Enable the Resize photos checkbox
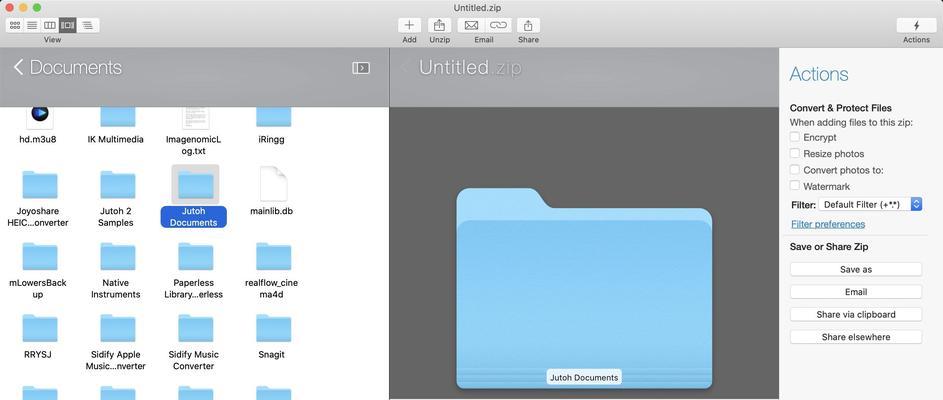 pos(795,153)
